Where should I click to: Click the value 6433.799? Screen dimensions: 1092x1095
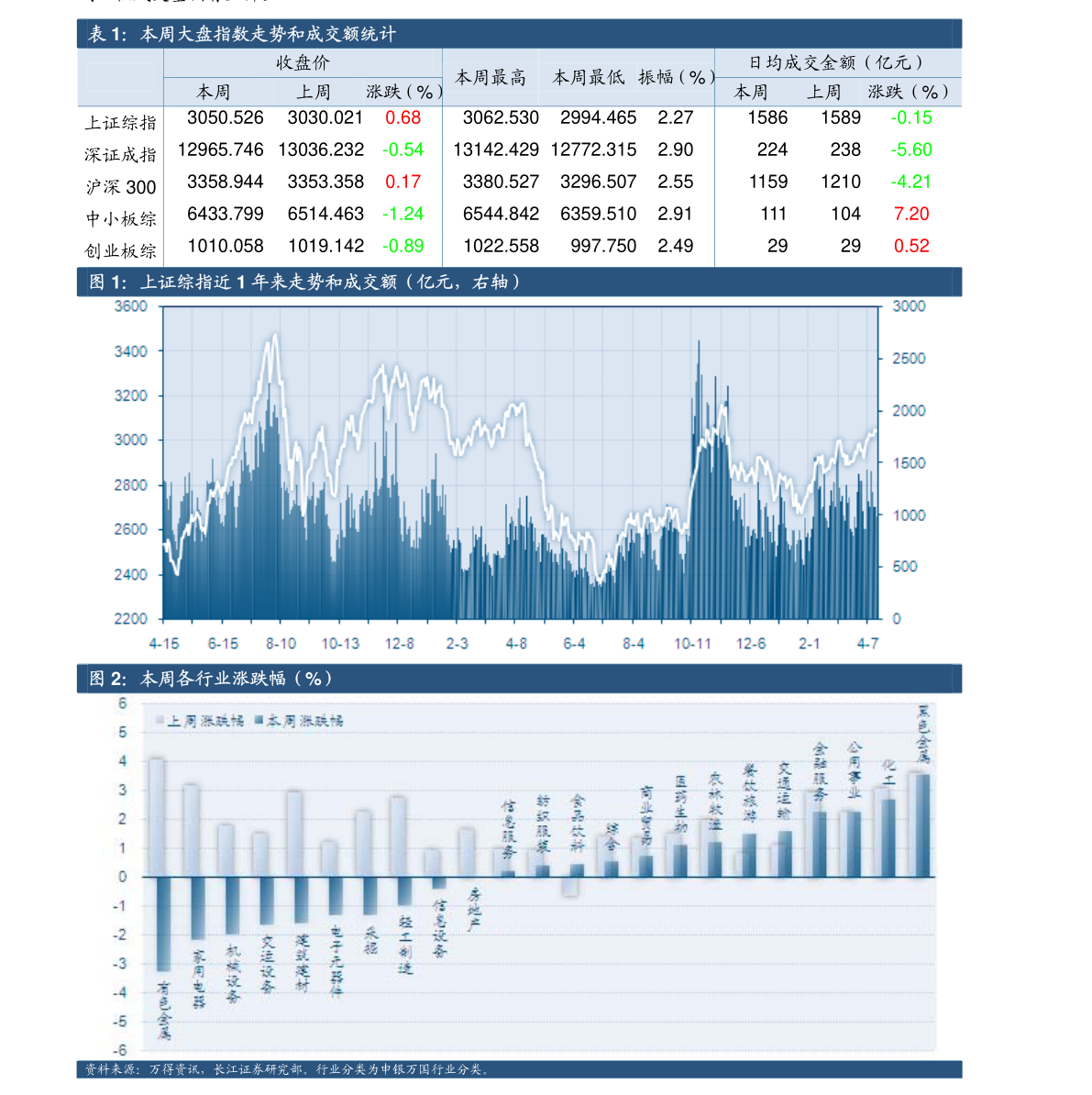click(x=225, y=214)
